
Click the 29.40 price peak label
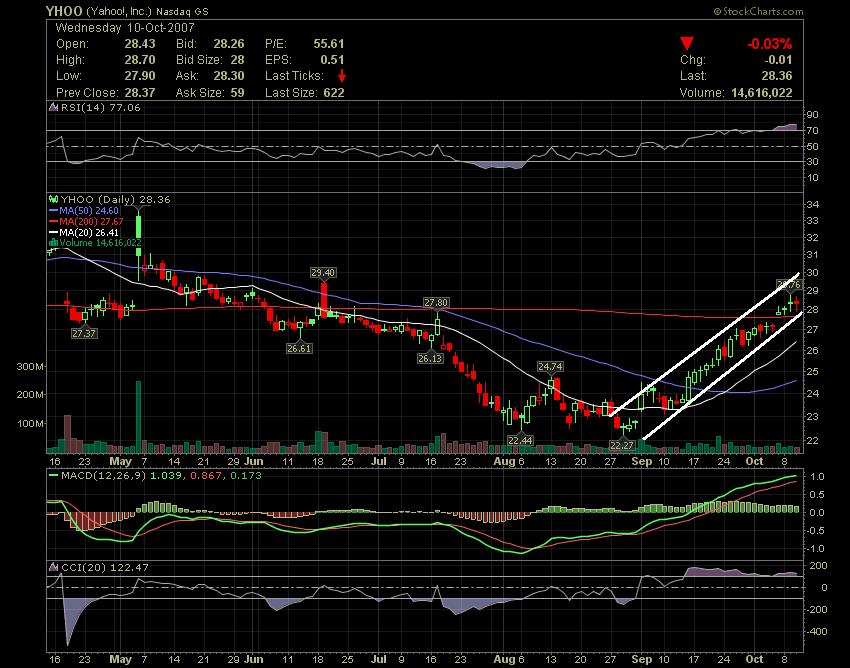pyautogui.click(x=323, y=272)
